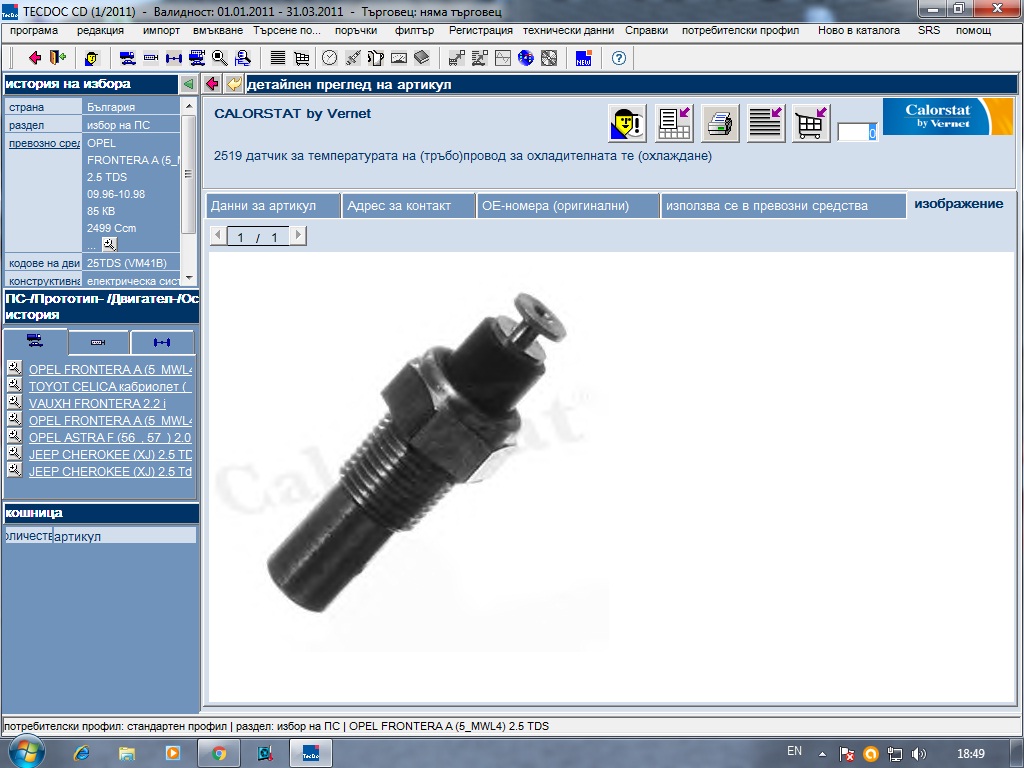Image resolution: width=1024 pixels, height=768 pixels.
Task: Click the print article icon
Action: tap(720, 123)
